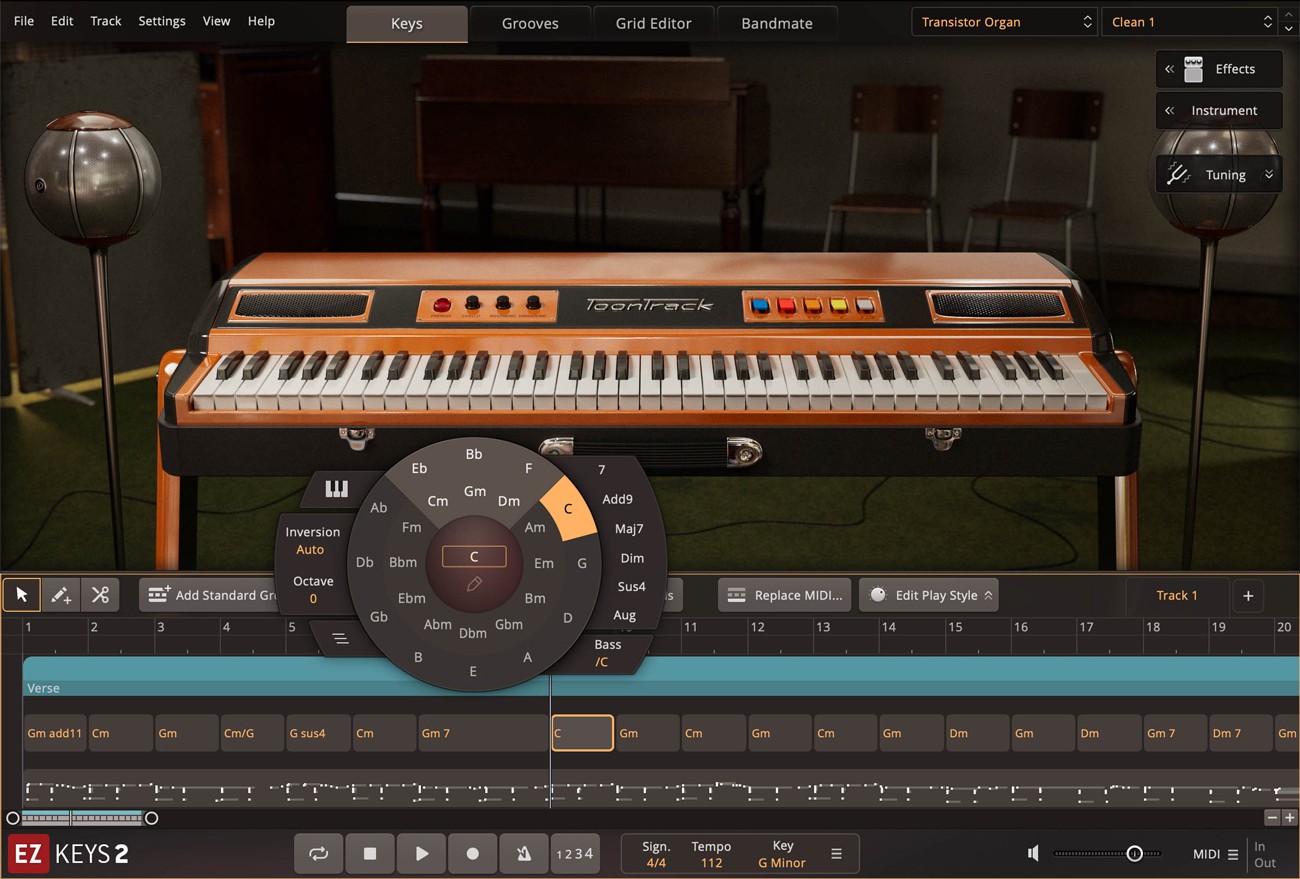Click the Replace MIDI button

click(x=784, y=594)
